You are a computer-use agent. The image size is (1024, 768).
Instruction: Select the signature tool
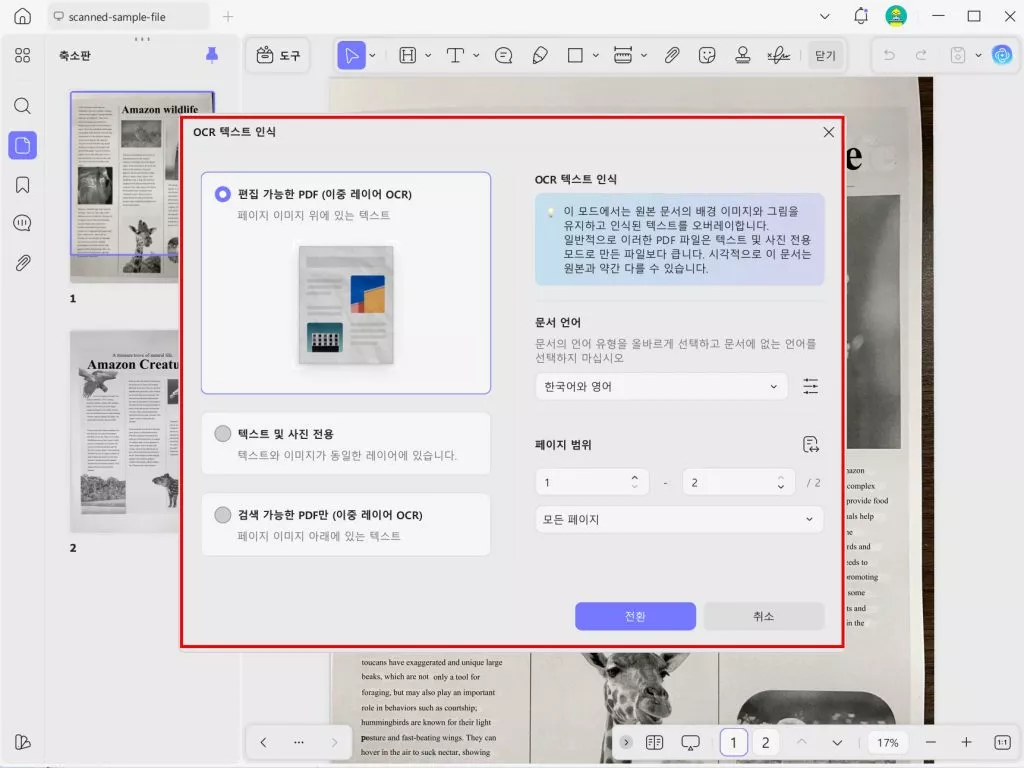[x=778, y=56]
